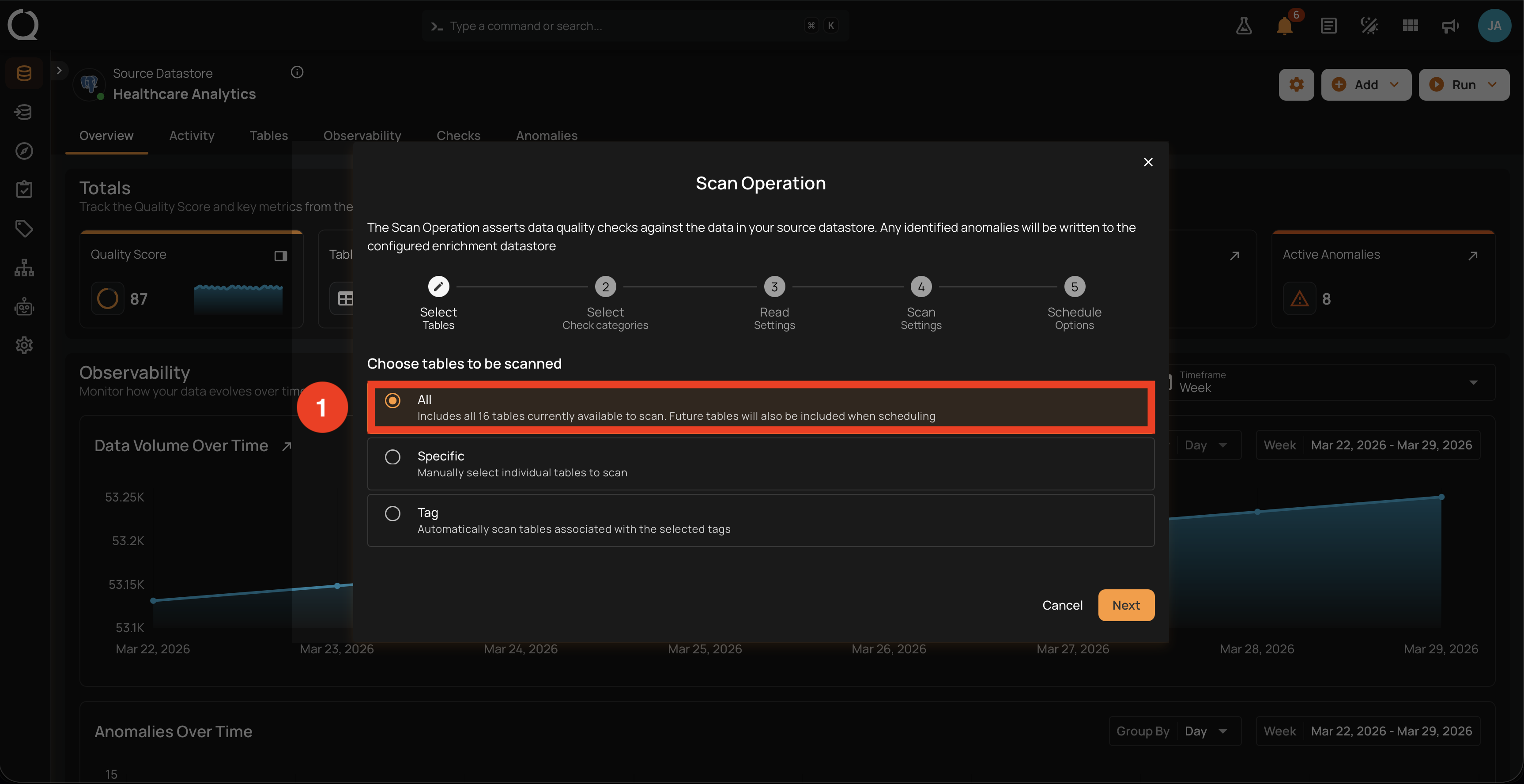This screenshot has height=784, width=1524.
Task: Close the Scan Operation dialog
Action: (x=1148, y=162)
